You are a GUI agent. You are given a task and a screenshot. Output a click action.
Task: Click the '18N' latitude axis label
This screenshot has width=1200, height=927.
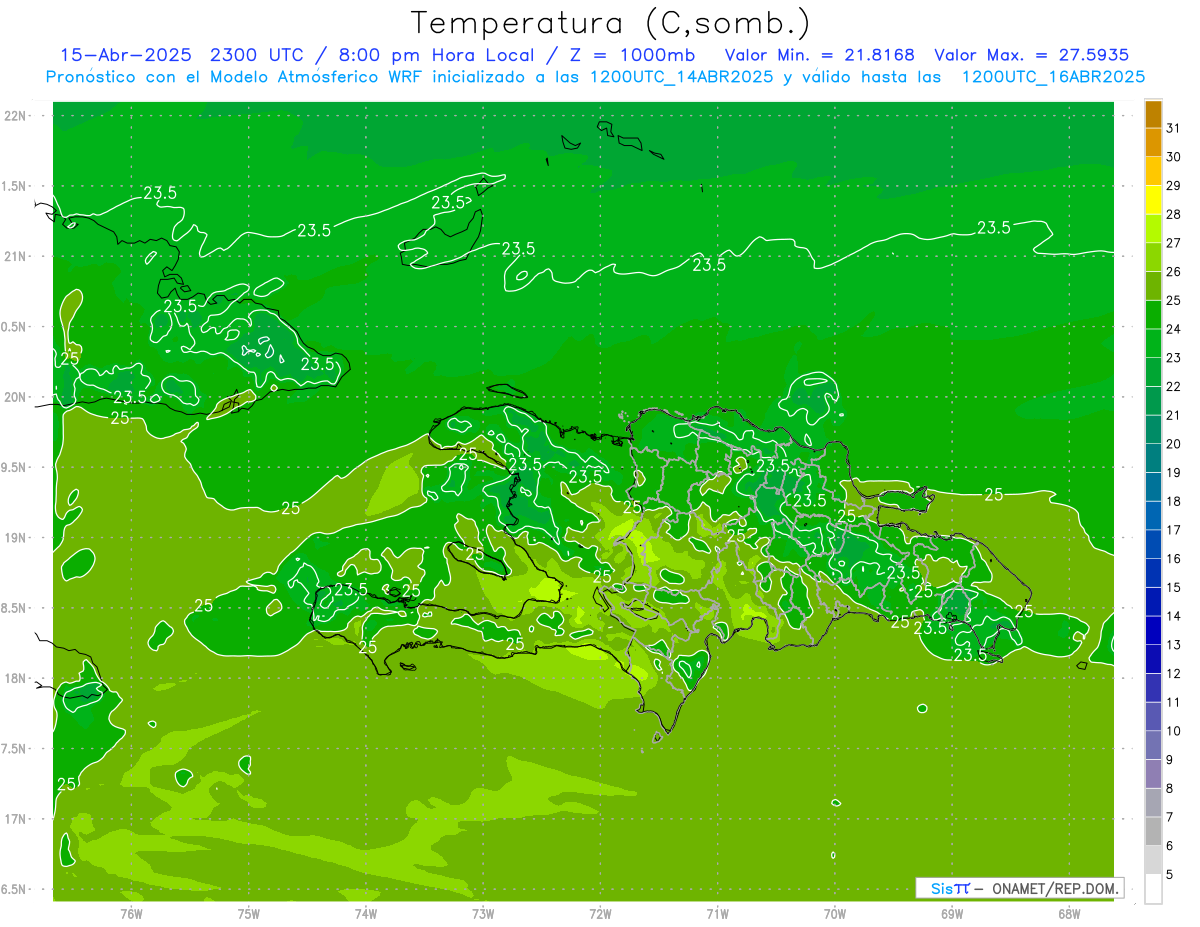point(15,679)
